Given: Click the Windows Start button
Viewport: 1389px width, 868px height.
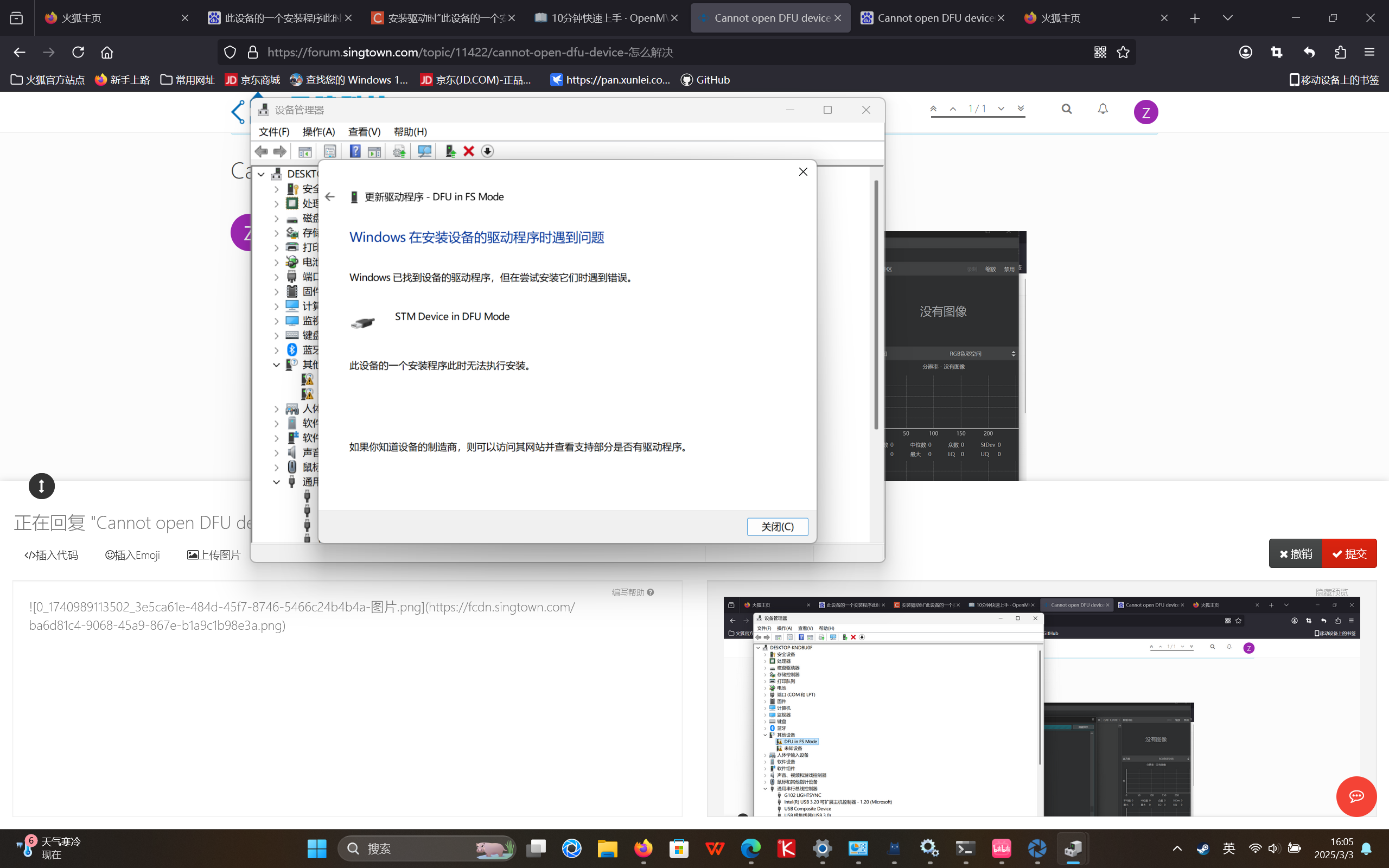Looking at the screenshot, I should click(317, 848).
